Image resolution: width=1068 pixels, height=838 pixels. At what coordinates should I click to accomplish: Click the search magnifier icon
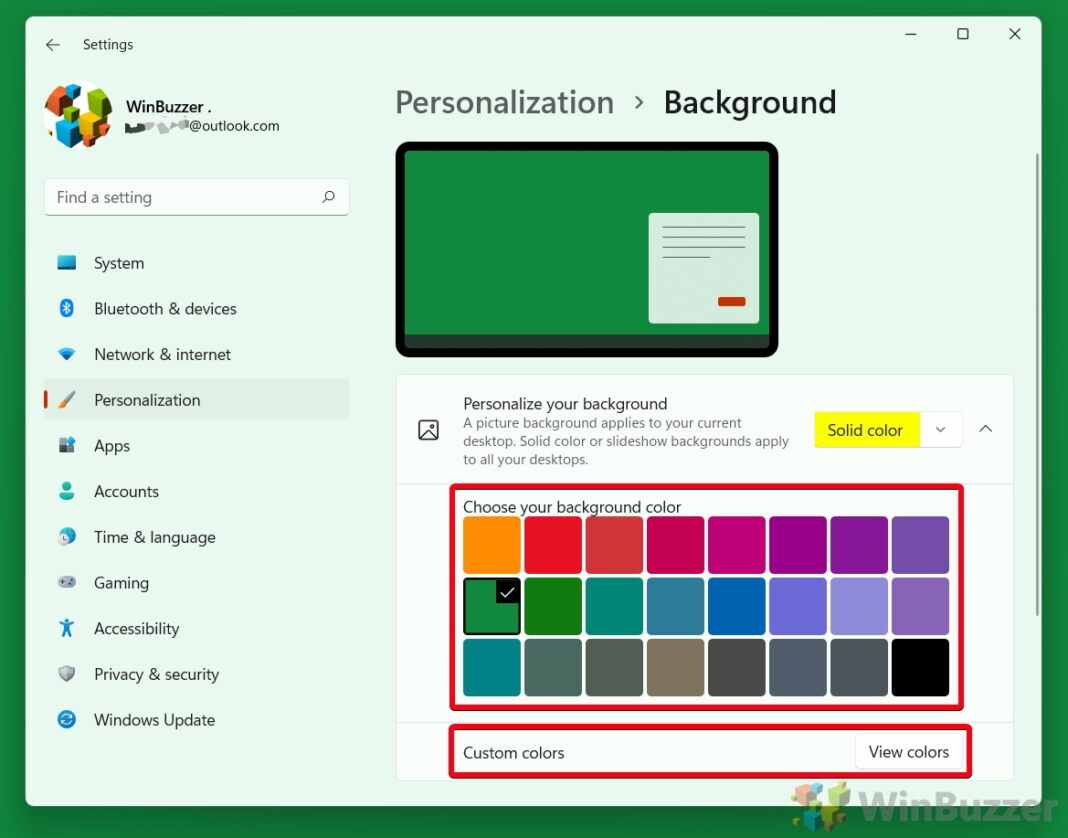pyautogui.click(x=328, y=197)
